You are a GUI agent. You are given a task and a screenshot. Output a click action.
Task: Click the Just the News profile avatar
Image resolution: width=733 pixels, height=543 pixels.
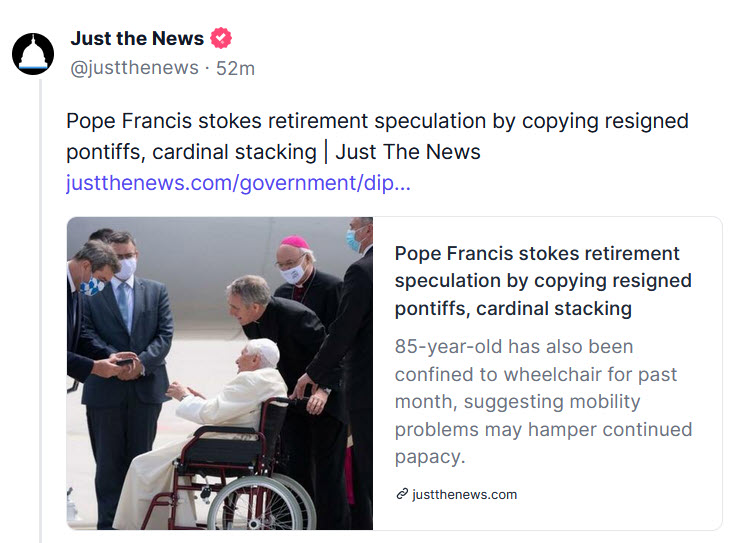[x=33, y=53]
